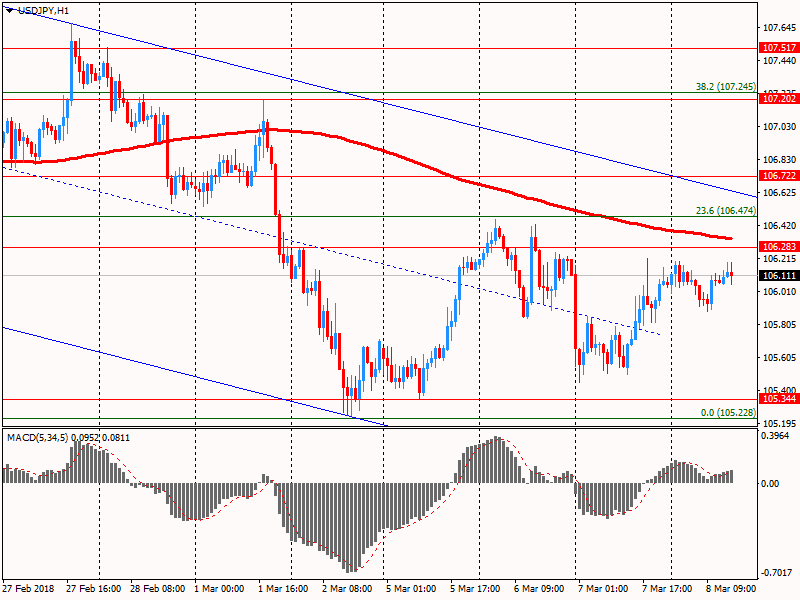Viewport: 800px width, 600px height.
Task: Click the 28 Feb 08:00 time label
Action: click(x=158, y=588)
